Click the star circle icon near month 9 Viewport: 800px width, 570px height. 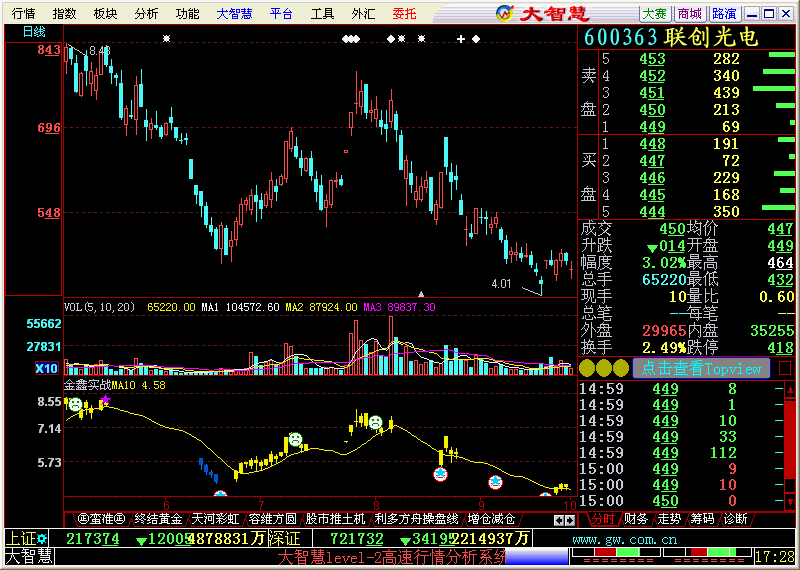click(495, 482)
